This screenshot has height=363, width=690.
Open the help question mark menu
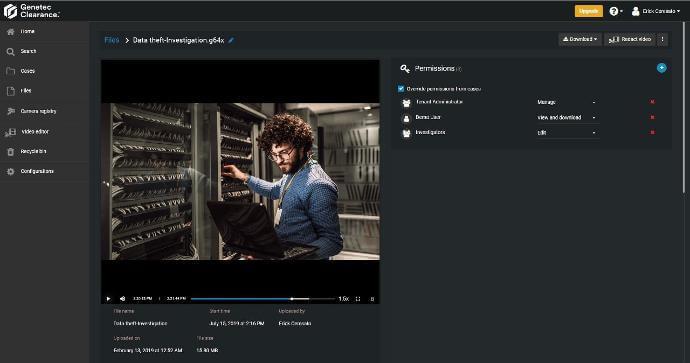pos(616,11)
